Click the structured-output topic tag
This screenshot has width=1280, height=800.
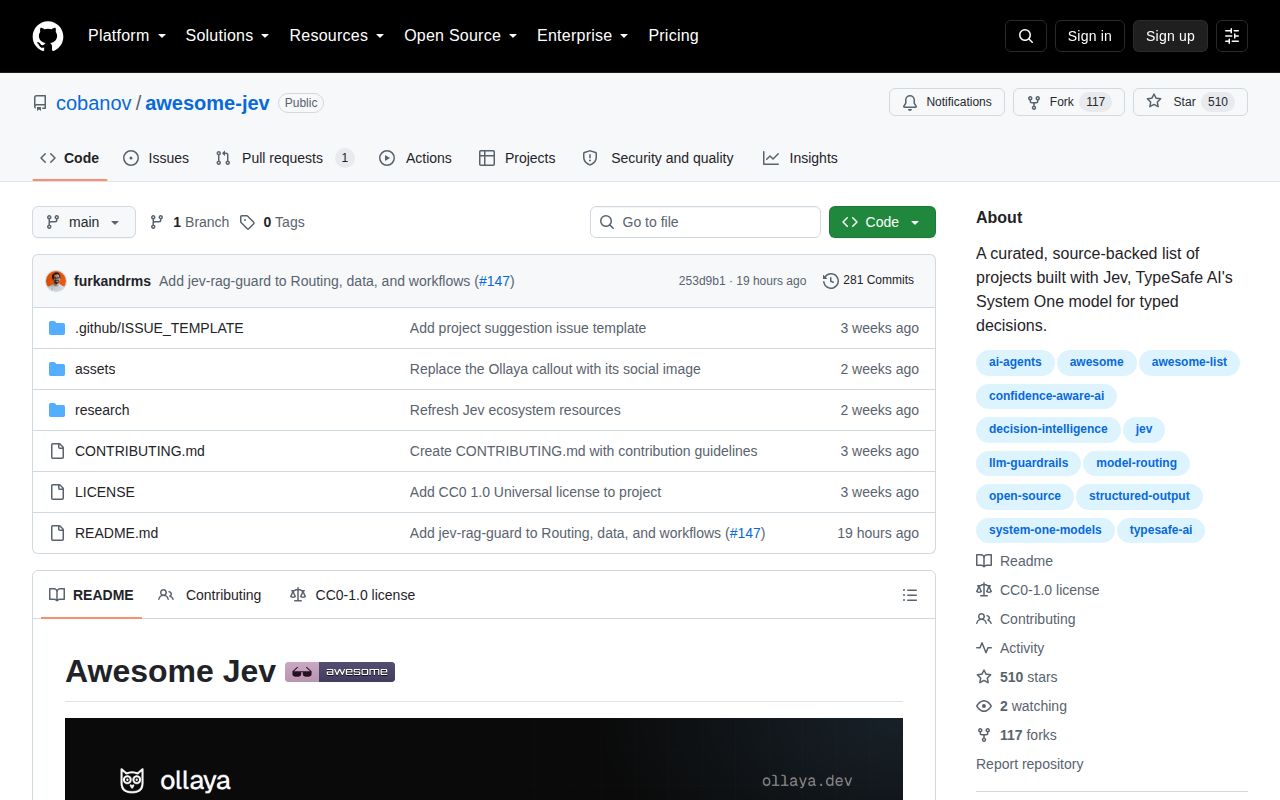[x=1139, y=496]
